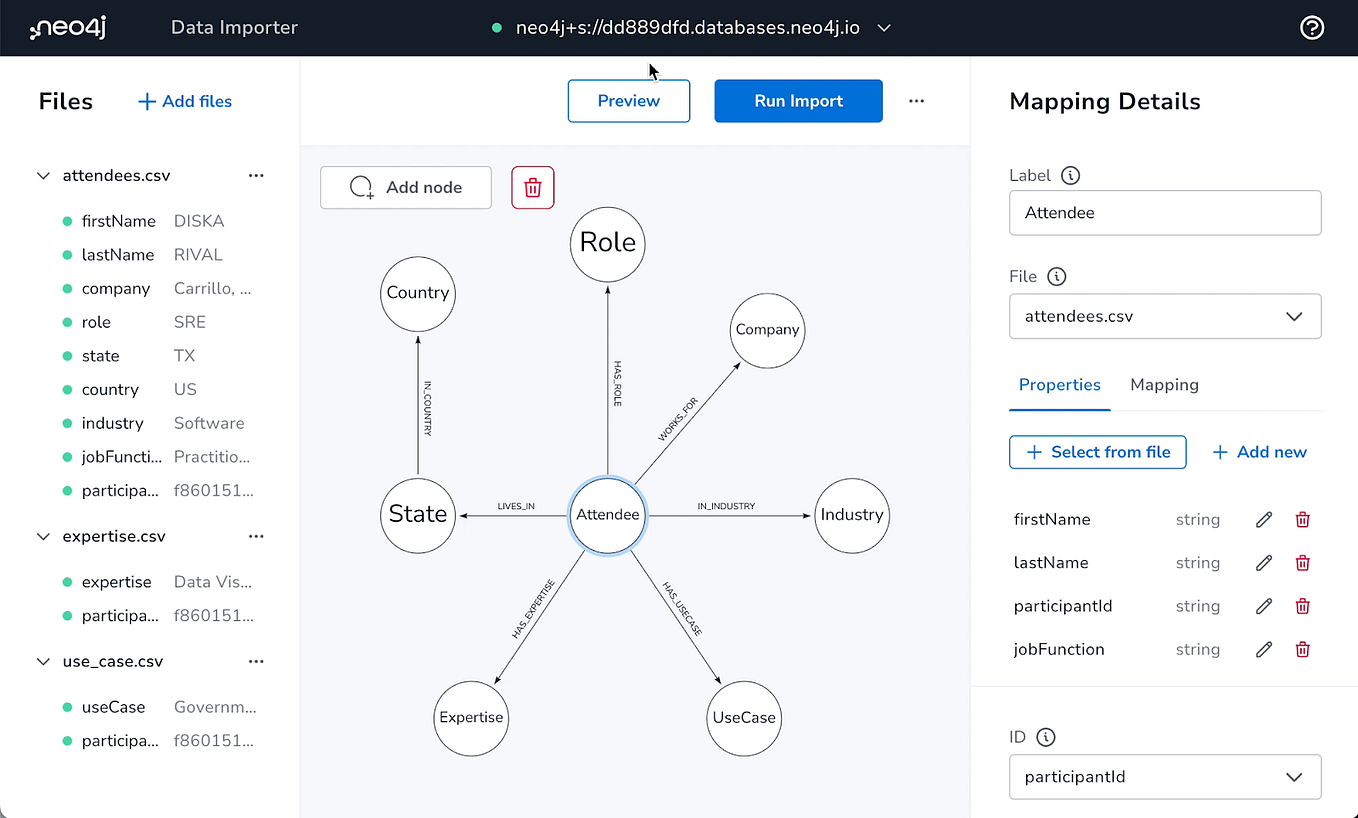Select the Attendee node in the graph

607,516
